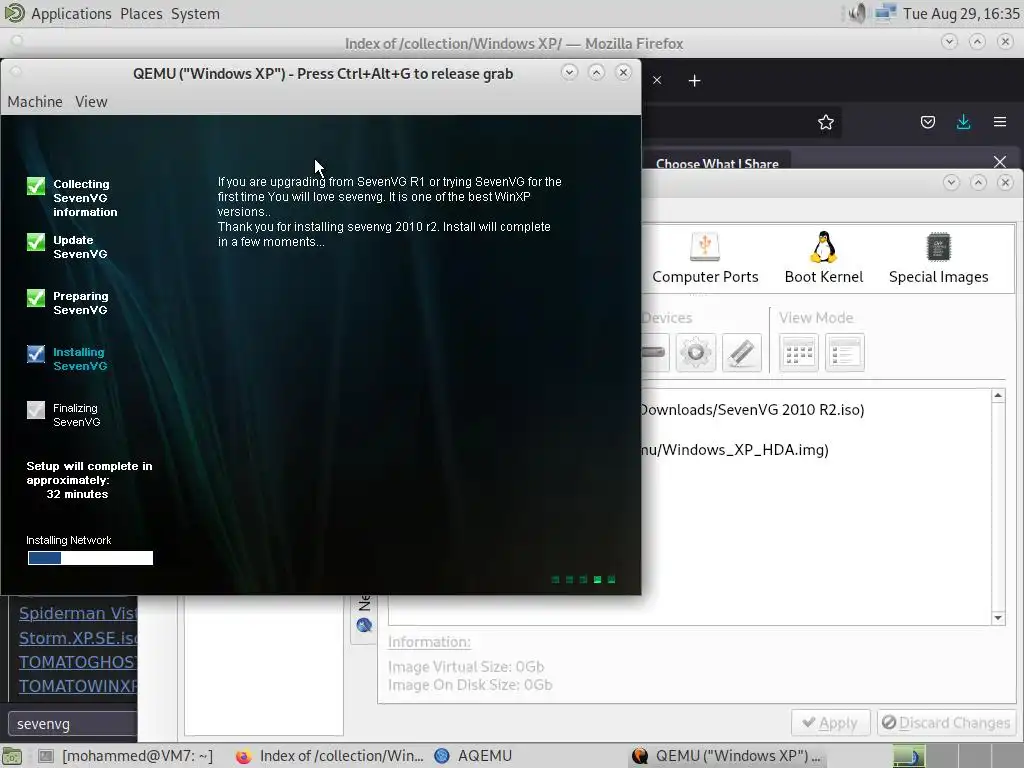Click show desktop icon in taskbar
Screen dimensions: 1024x768
tap(12, 756)
